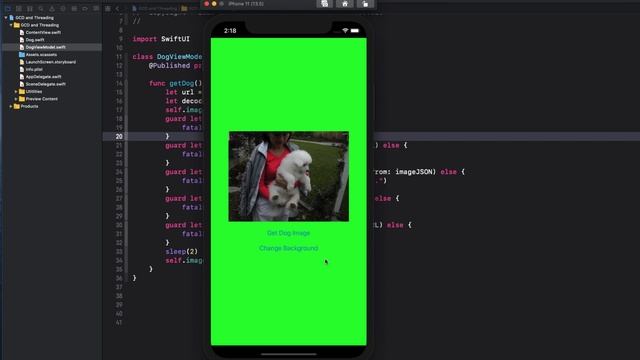Expand the Products folder
The image size is (640, 360).
[11, 106]
